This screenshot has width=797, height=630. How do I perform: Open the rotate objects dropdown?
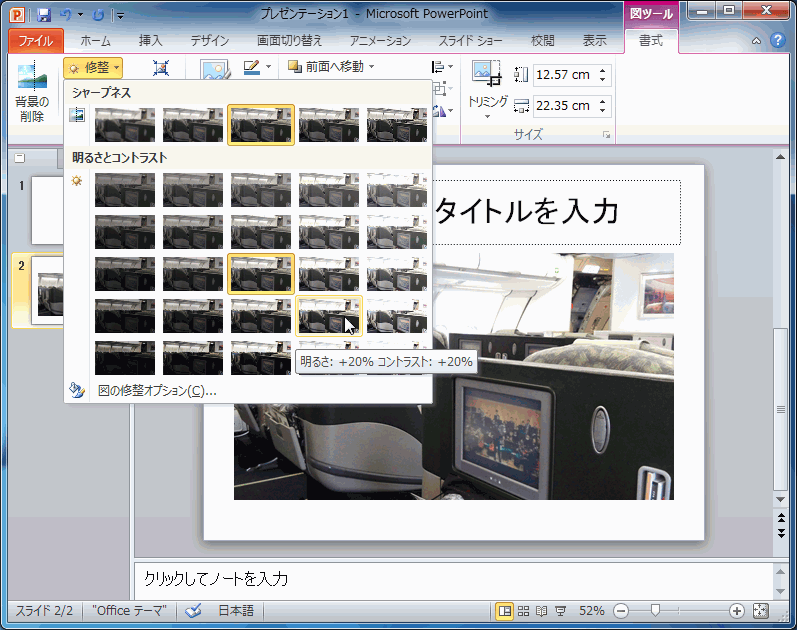442,111
